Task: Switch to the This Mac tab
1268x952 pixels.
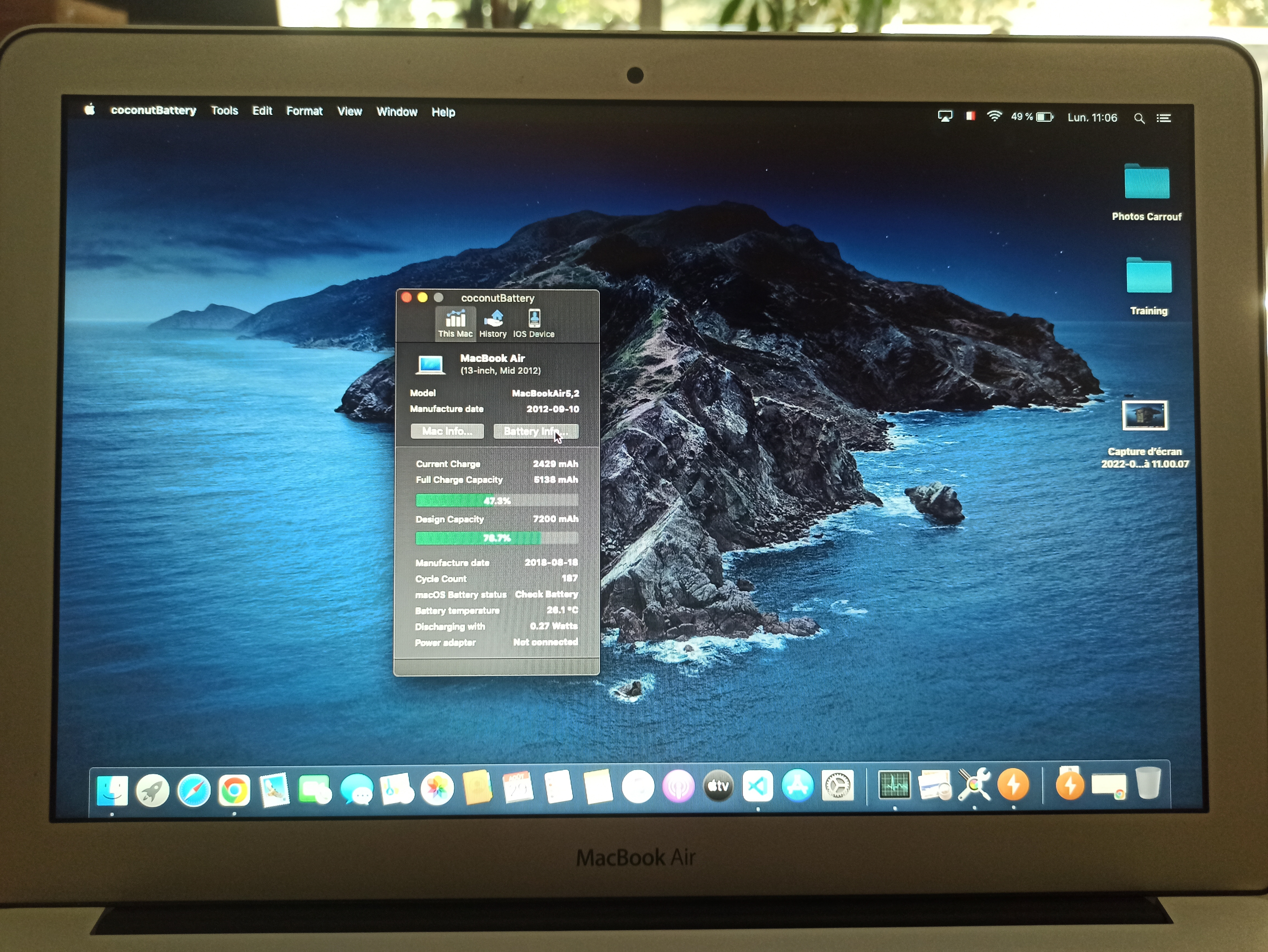Action: tap(455, 323)
